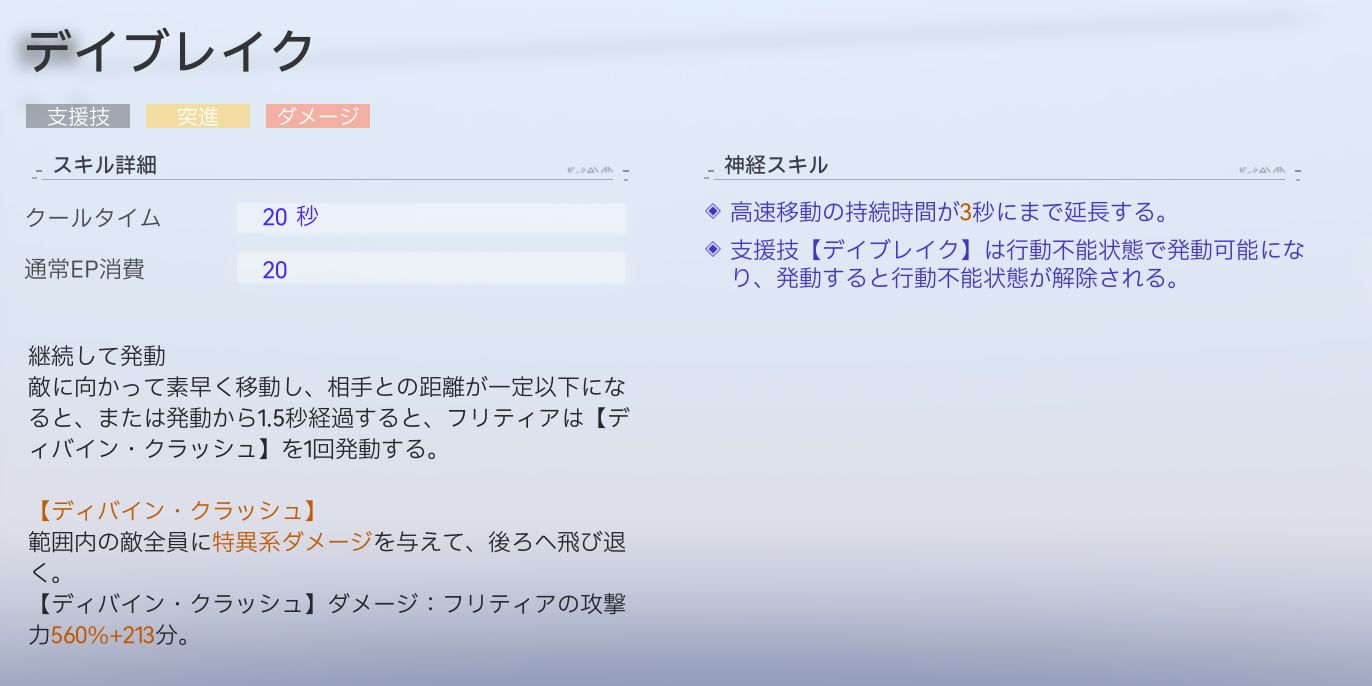Select the diamond bullet next to 高速移動
The width and height of the screenshot is (1372, 686).
(712, 211)
